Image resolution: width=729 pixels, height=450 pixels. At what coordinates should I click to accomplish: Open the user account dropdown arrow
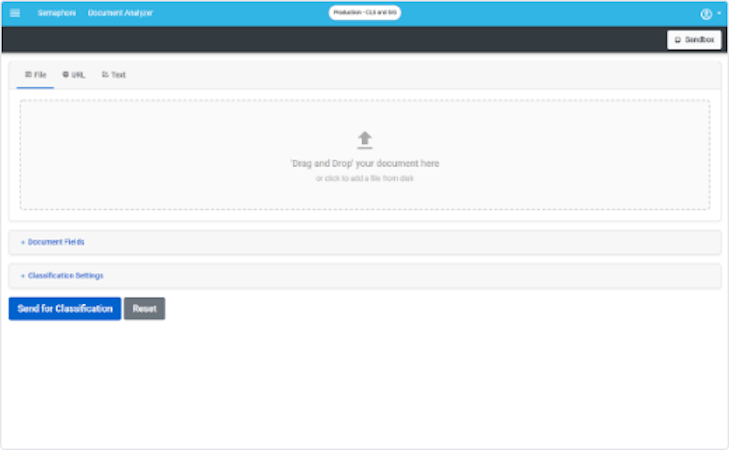click(x=719, y=13)
